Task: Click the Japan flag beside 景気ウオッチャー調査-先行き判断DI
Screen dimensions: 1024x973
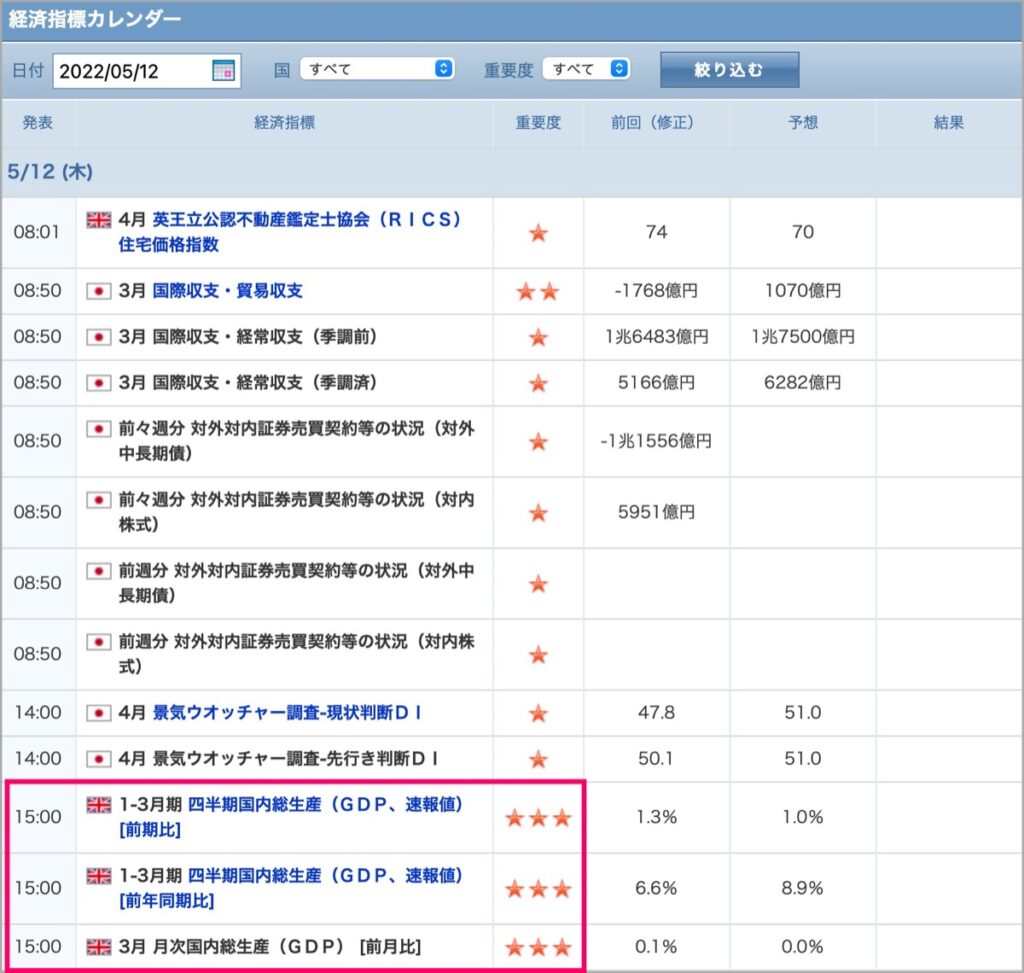Action: [99, 759]
